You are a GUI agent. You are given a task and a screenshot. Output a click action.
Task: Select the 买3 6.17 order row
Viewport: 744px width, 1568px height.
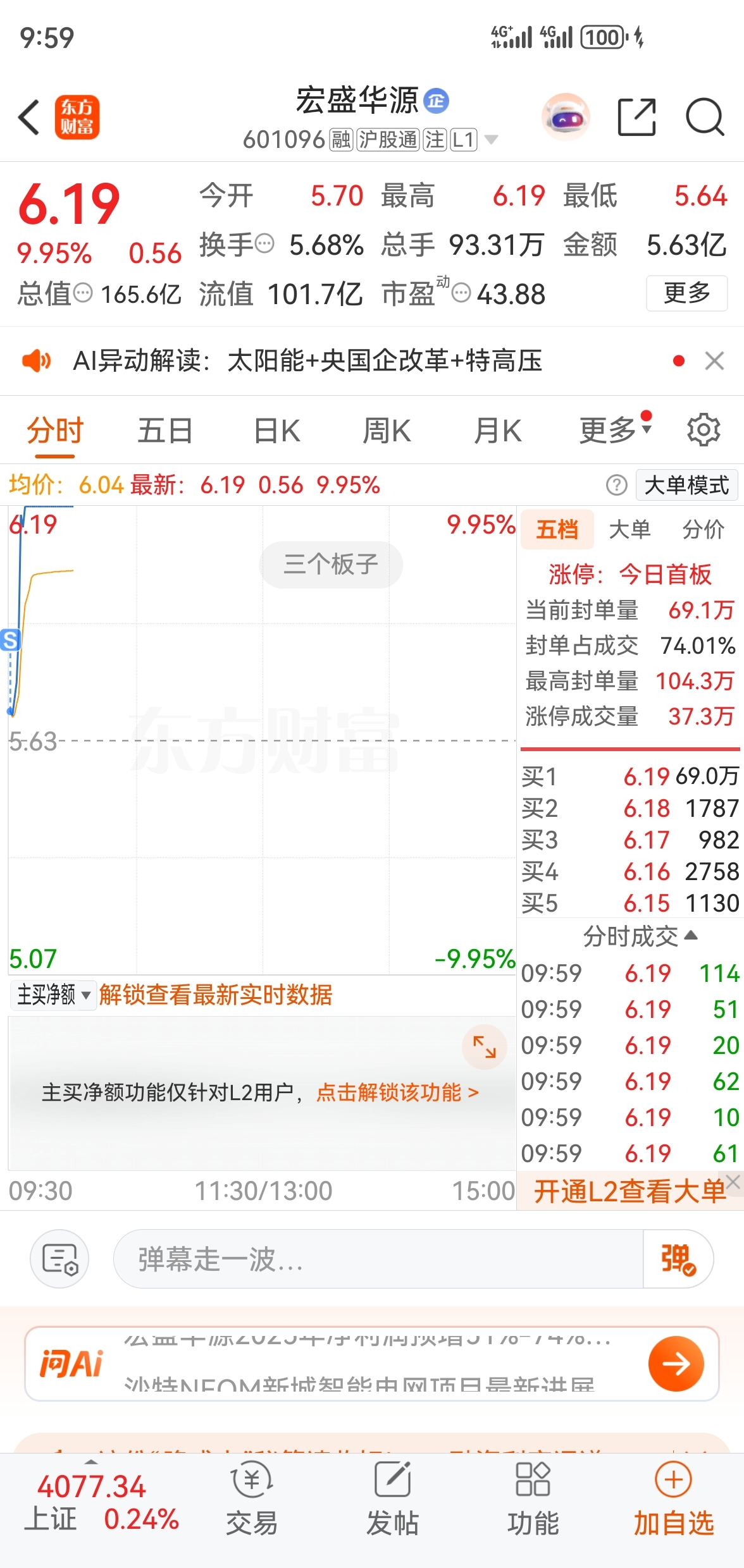click(x=630, y=840)
